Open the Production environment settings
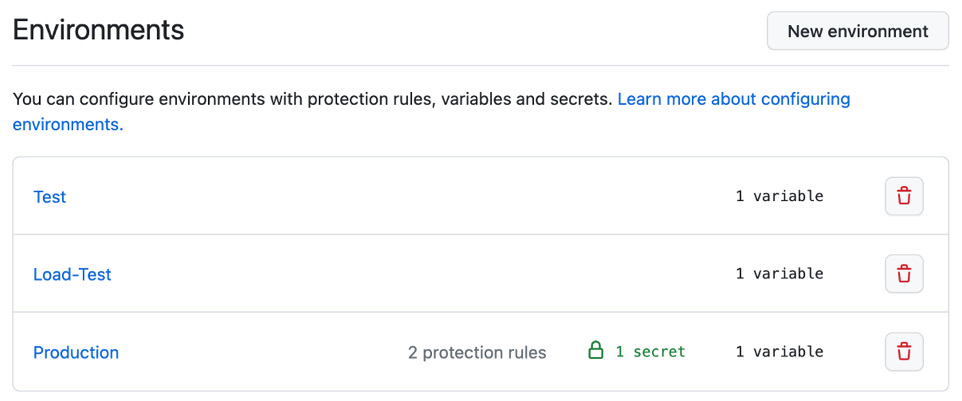The height and width of the screenshot is (401, 962). (x=76, y=353)
